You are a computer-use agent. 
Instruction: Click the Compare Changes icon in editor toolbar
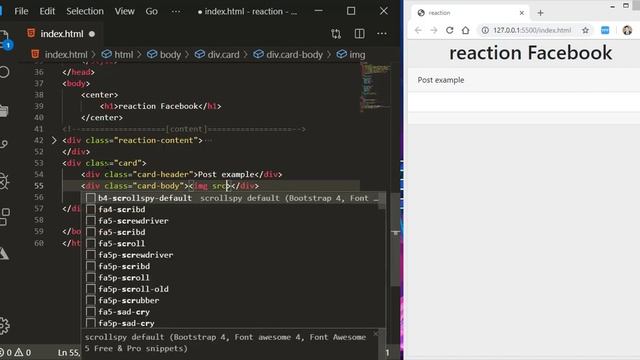point(336,34)
